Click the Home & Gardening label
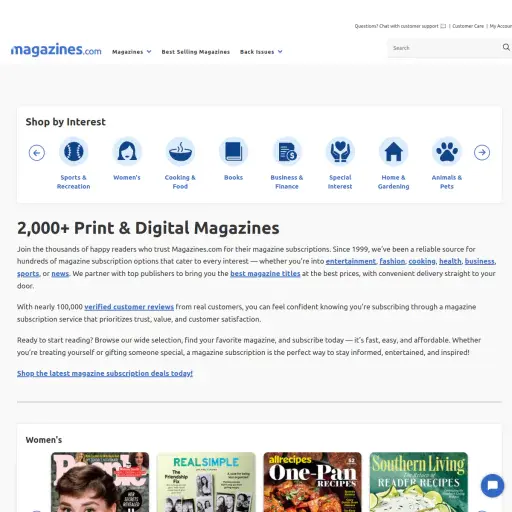Screen dimensions: 512x512 tap(393, 182)
